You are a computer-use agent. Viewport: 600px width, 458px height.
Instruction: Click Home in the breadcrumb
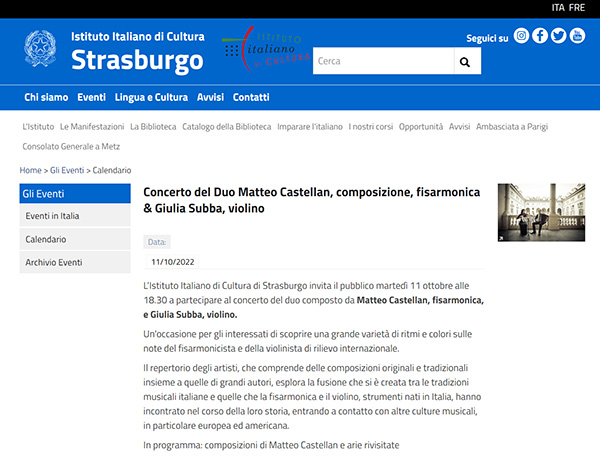point(31,170)
